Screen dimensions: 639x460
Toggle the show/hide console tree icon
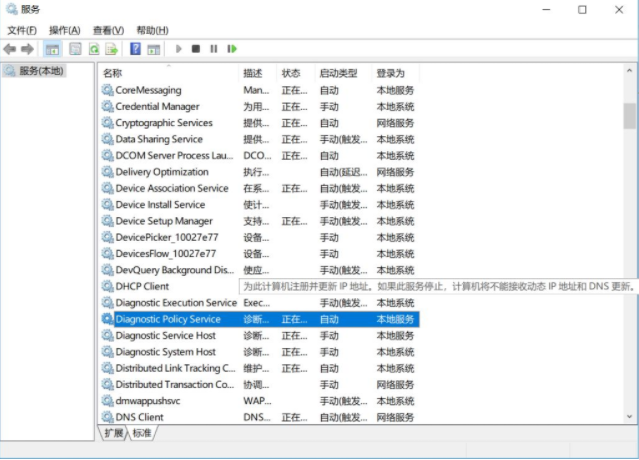(52, 49)
